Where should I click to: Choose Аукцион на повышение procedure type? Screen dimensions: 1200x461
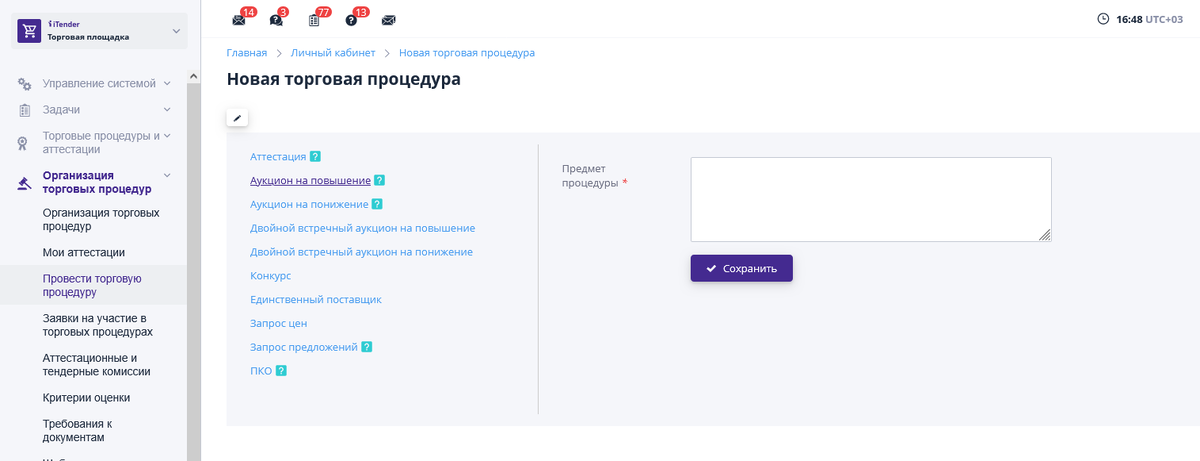coord(310,181)
